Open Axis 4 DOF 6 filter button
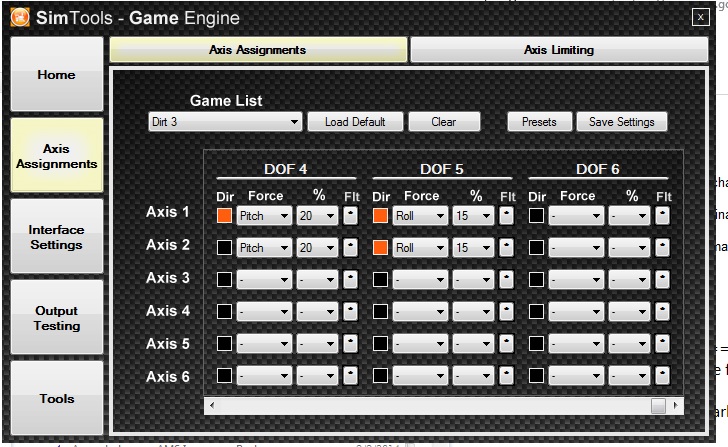The height and width of the screenshot is (447, 728). coord(663,312)
